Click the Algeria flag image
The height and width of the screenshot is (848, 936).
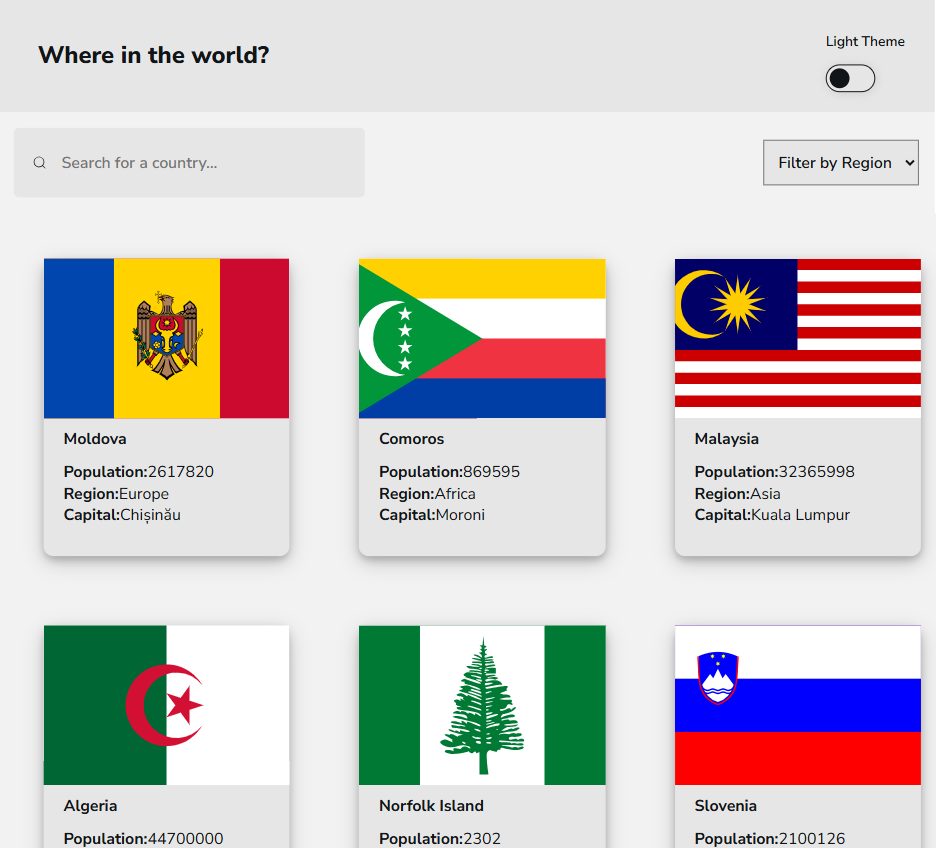point(166,705)
